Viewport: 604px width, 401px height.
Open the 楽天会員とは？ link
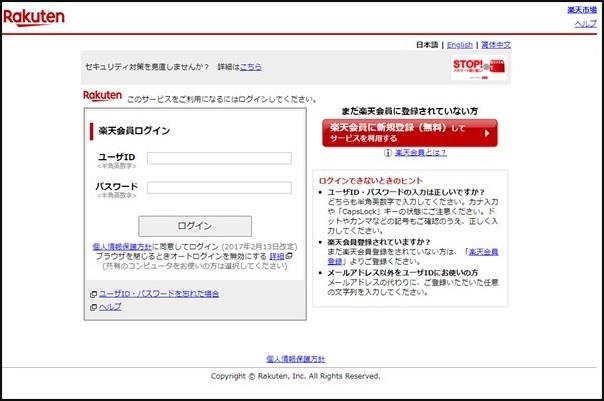coord(421,153)
